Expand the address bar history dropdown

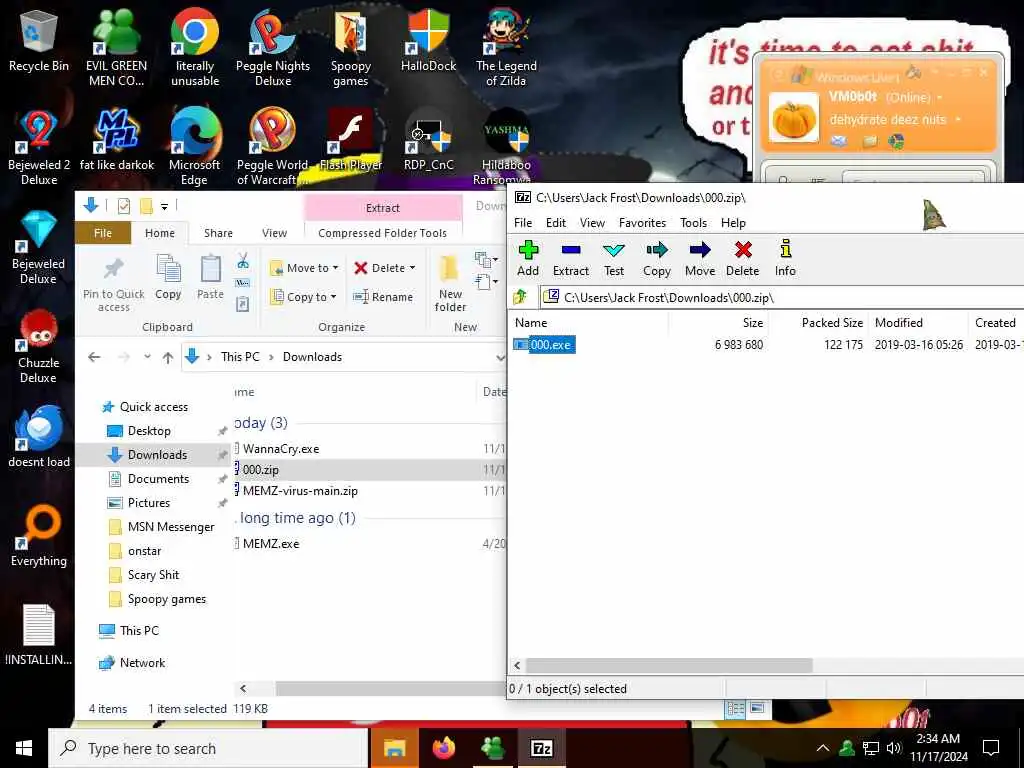click(x=500, y=357)
